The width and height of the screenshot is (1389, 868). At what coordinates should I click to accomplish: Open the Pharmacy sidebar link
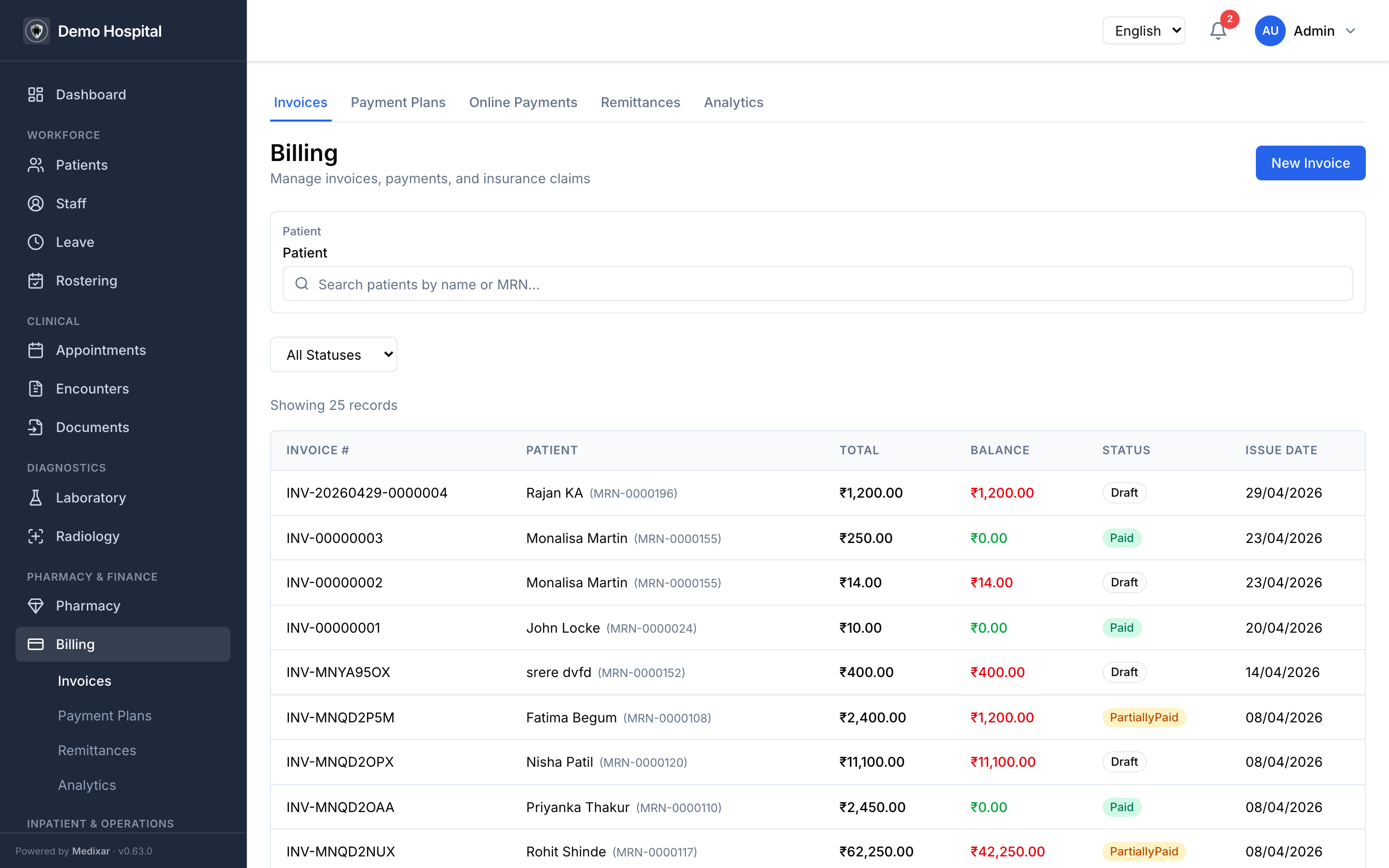click(x=123, y=606)
